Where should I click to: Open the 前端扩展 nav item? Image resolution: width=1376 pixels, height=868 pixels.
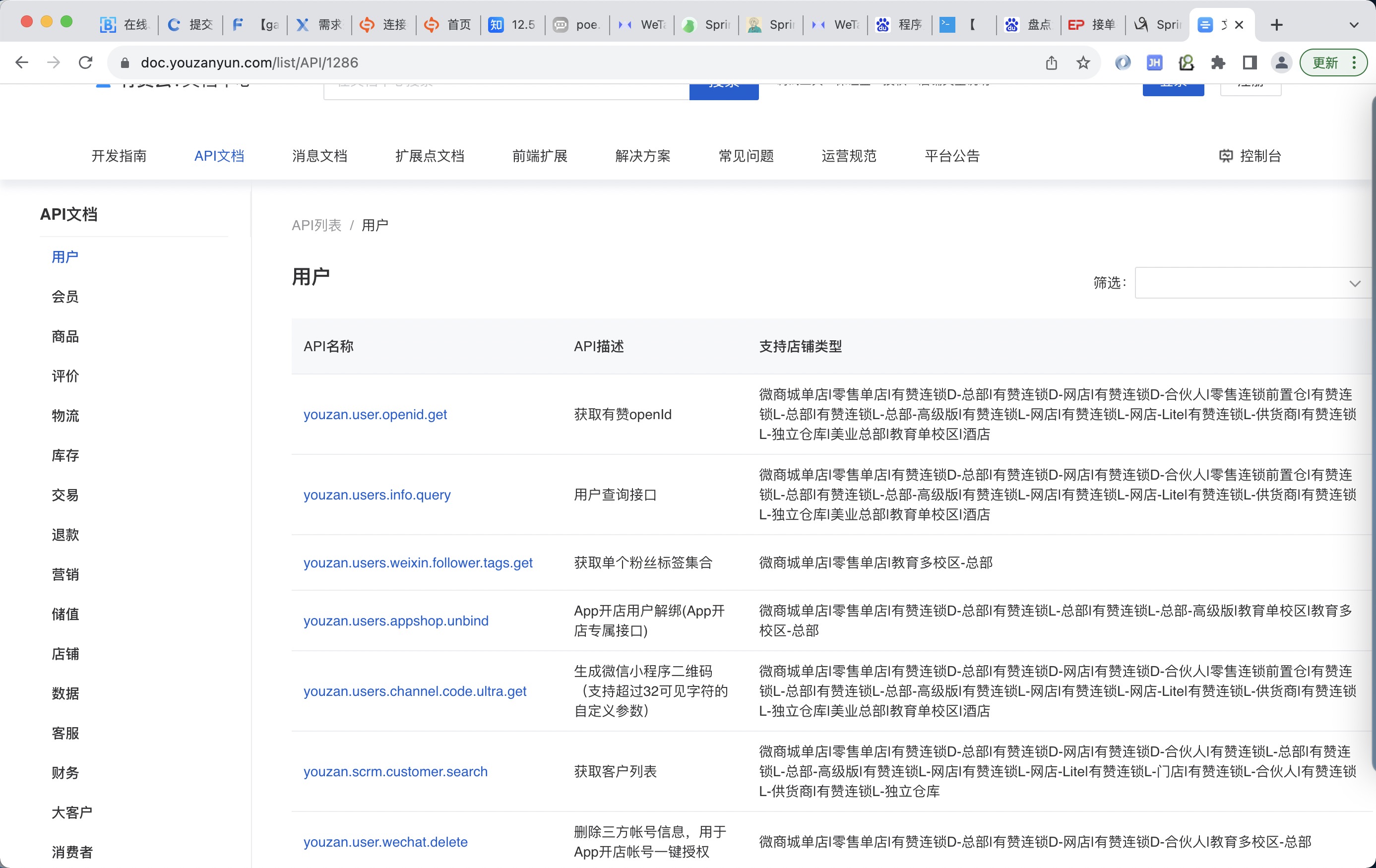(x=539, y=156)
